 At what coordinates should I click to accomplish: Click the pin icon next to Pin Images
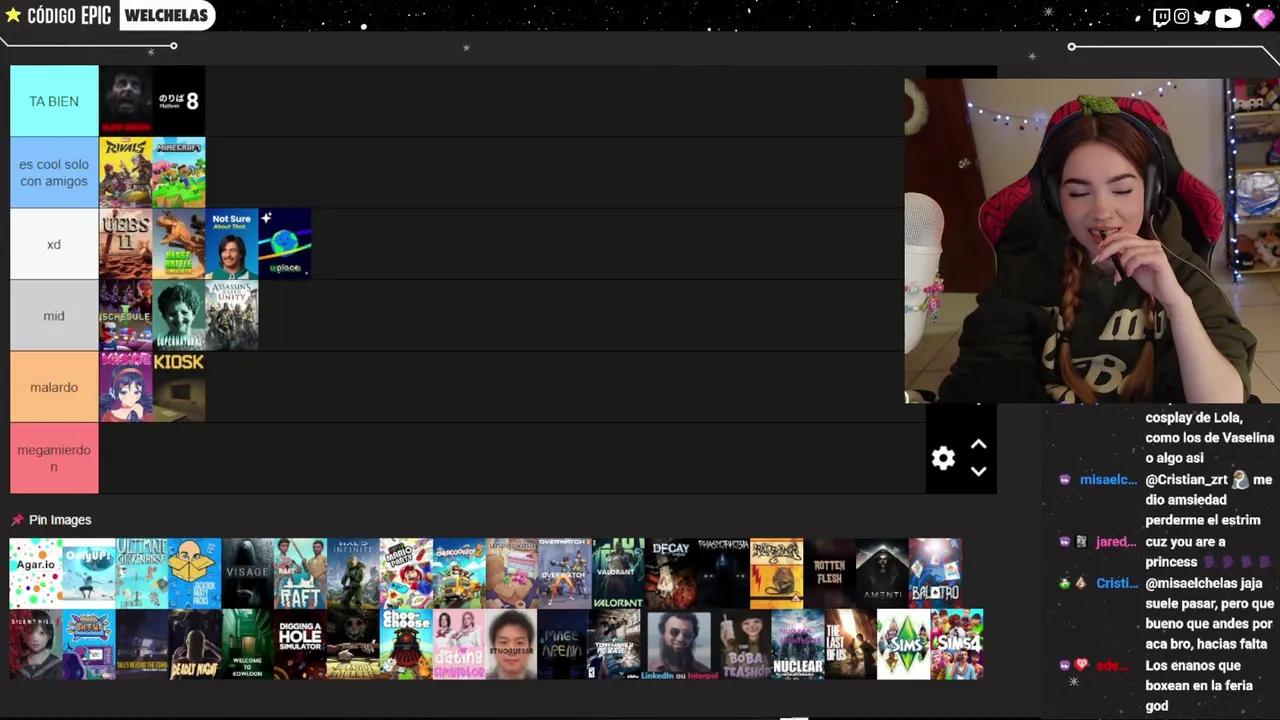click(17, 520)
